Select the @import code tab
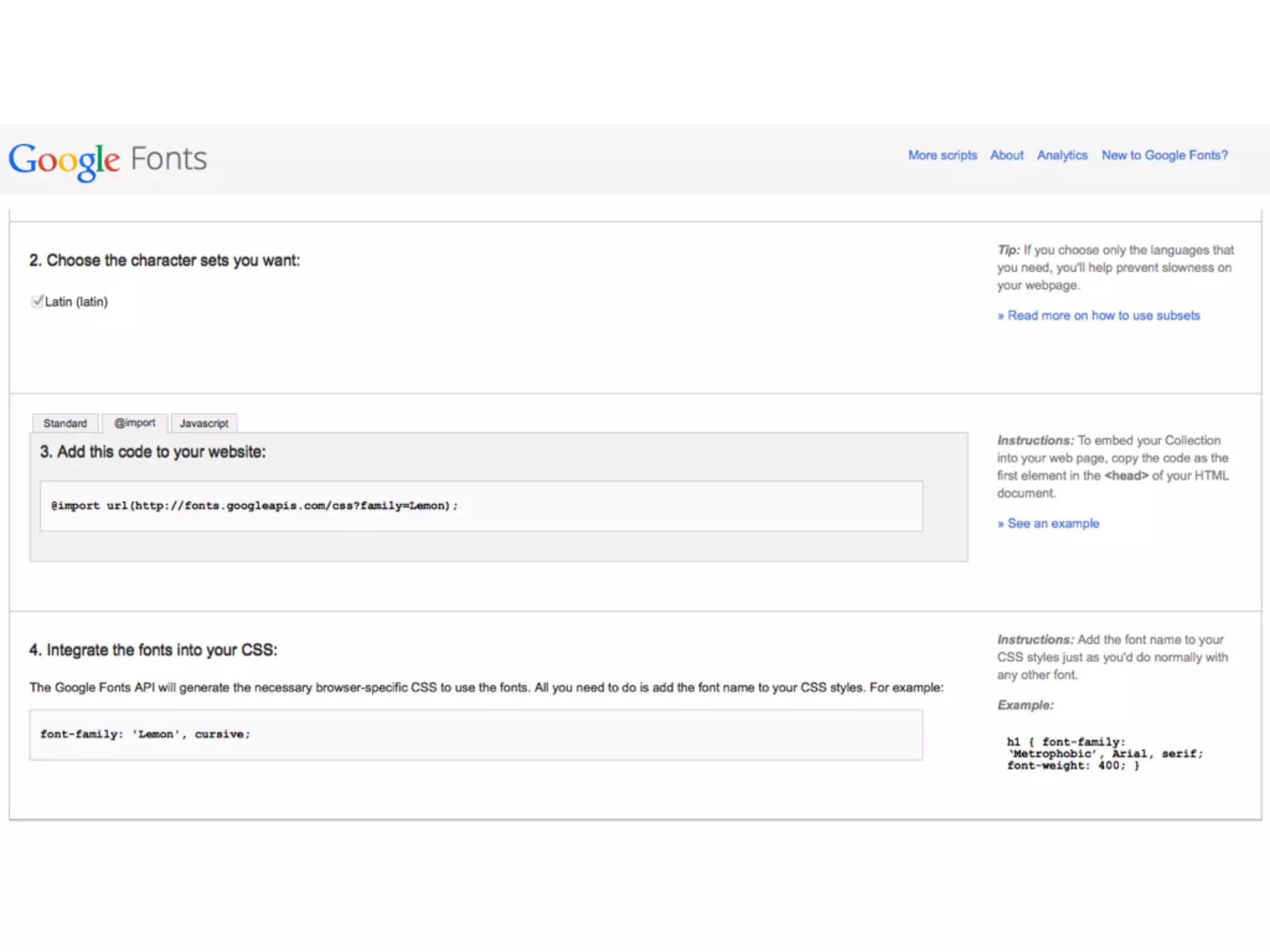Viewport: 1270px width, 952px height. 135,423
